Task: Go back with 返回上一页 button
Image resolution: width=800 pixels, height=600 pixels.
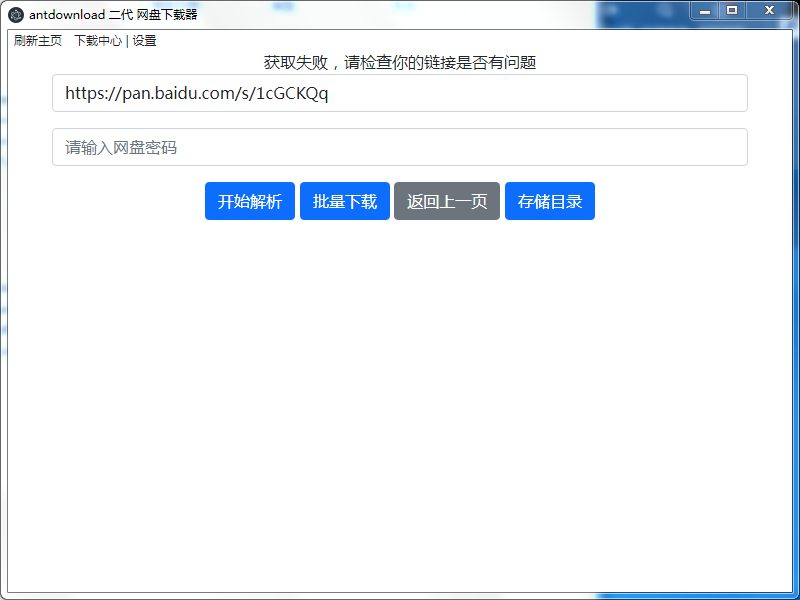Action: [x=447, y=201]
